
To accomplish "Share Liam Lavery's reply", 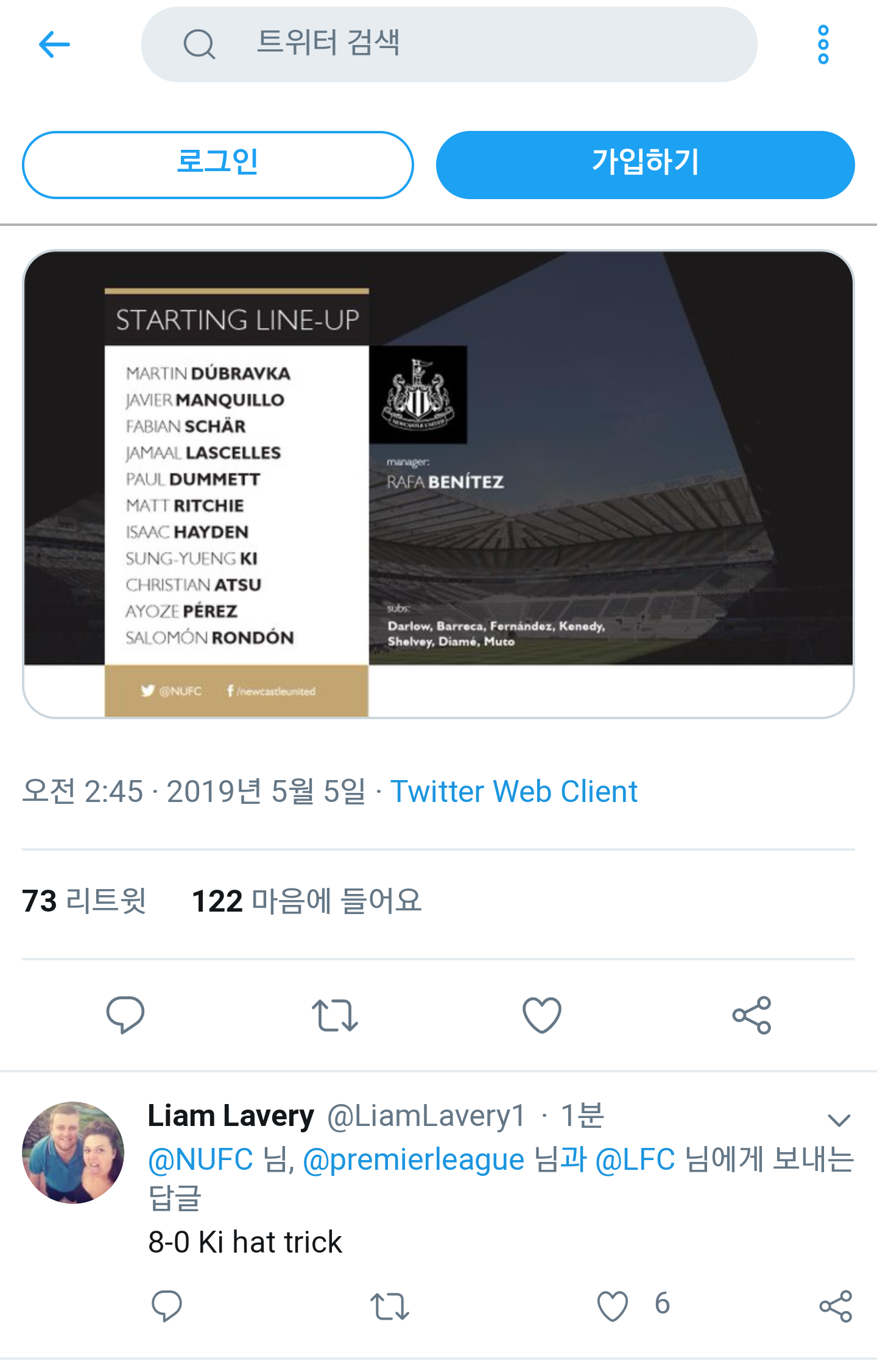I will coord(835,1306).
